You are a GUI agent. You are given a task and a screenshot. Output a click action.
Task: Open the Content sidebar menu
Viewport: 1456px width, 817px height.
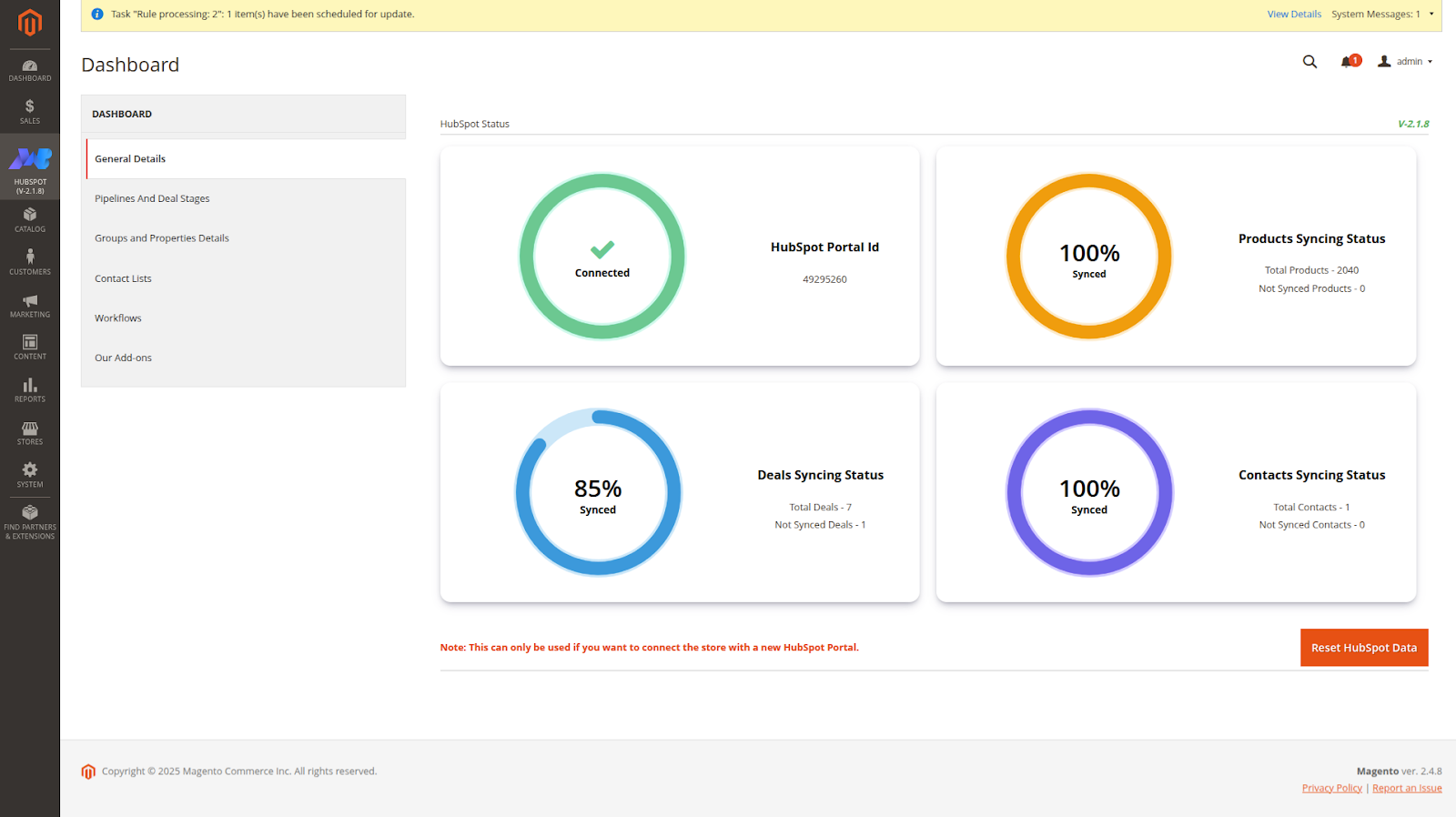[x=30, y=348]
